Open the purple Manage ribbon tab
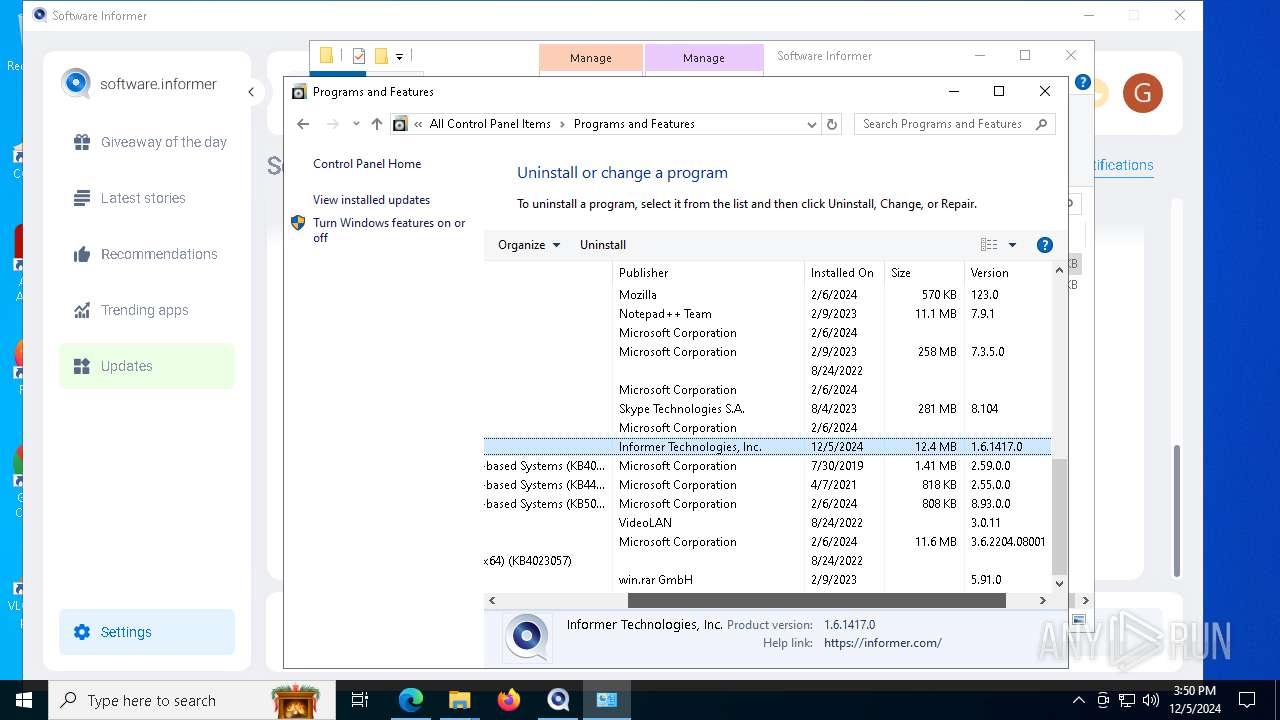The width and height of the screenshot is (1280, 720). (703, 58)
